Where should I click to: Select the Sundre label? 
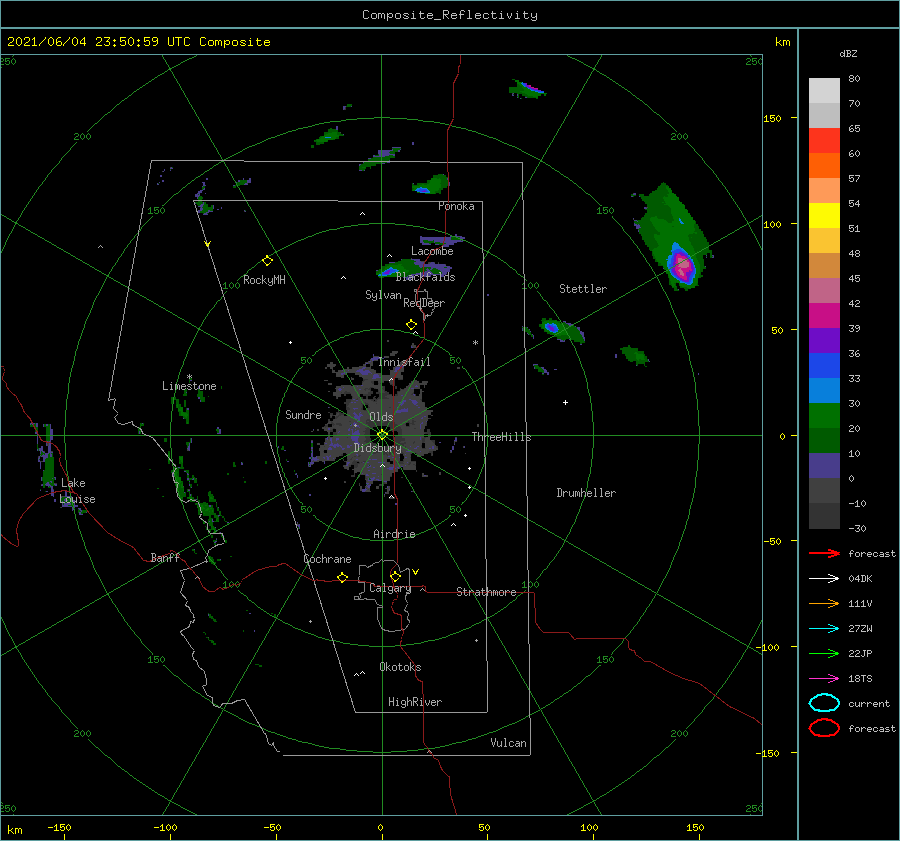[x=303, y=414]
